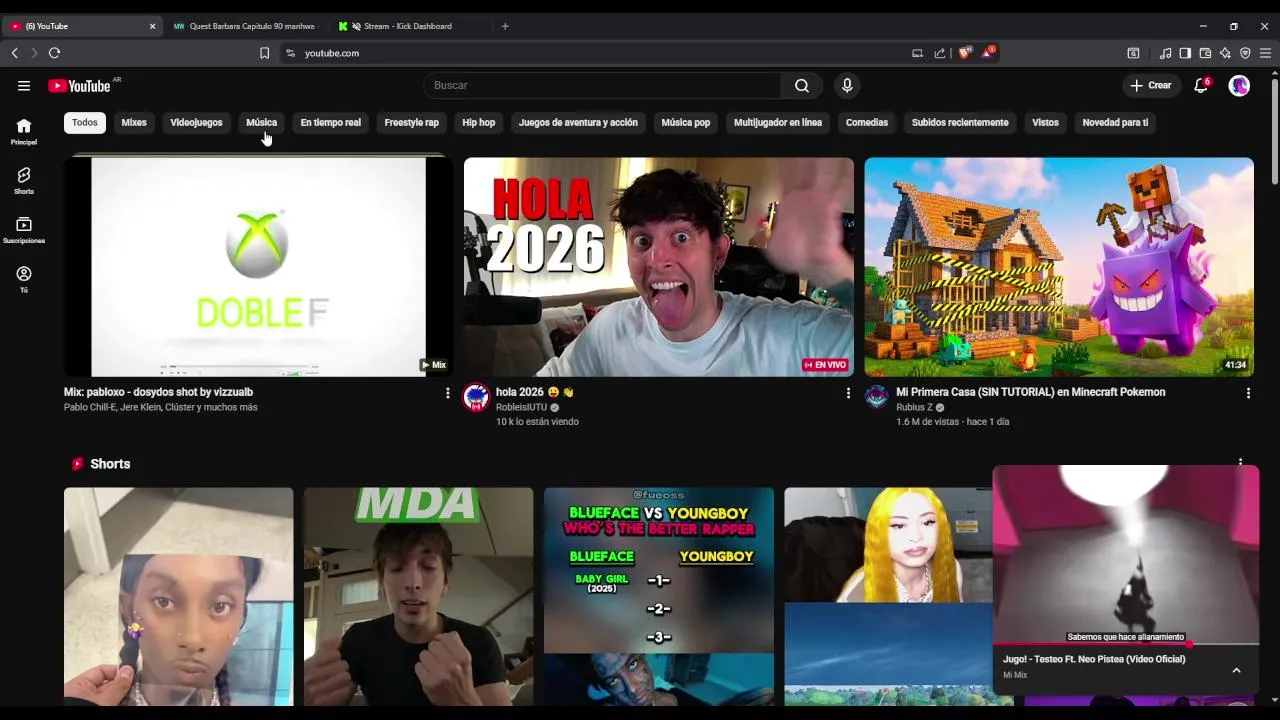The height and width of the screenshot is (720, 1280).
Task: Click the page vertical scrollbar
Action: coord(1274,130)
